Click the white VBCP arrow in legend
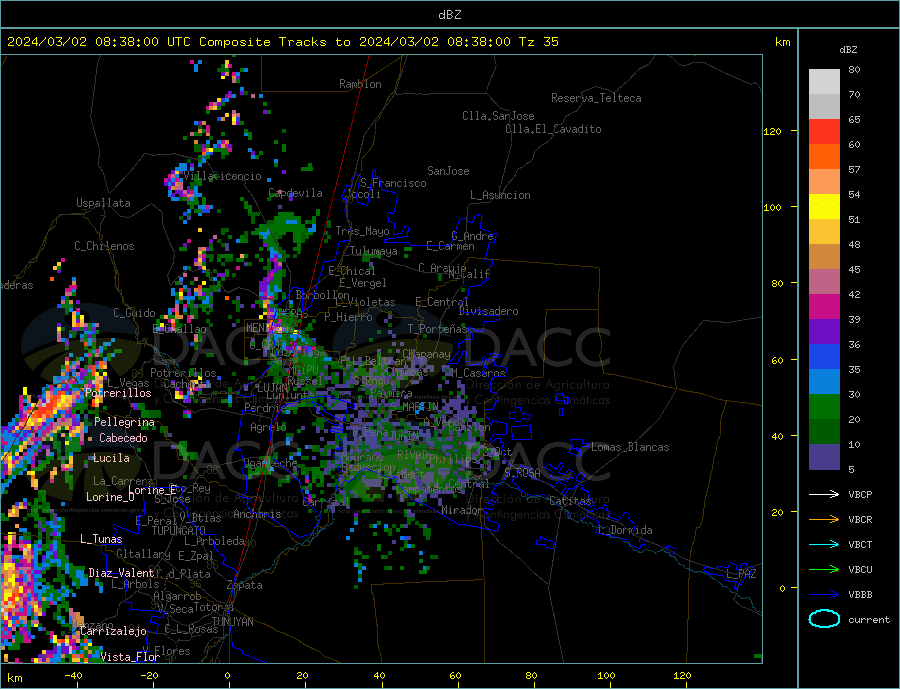900x689 pixels. [x=824, y=494]
